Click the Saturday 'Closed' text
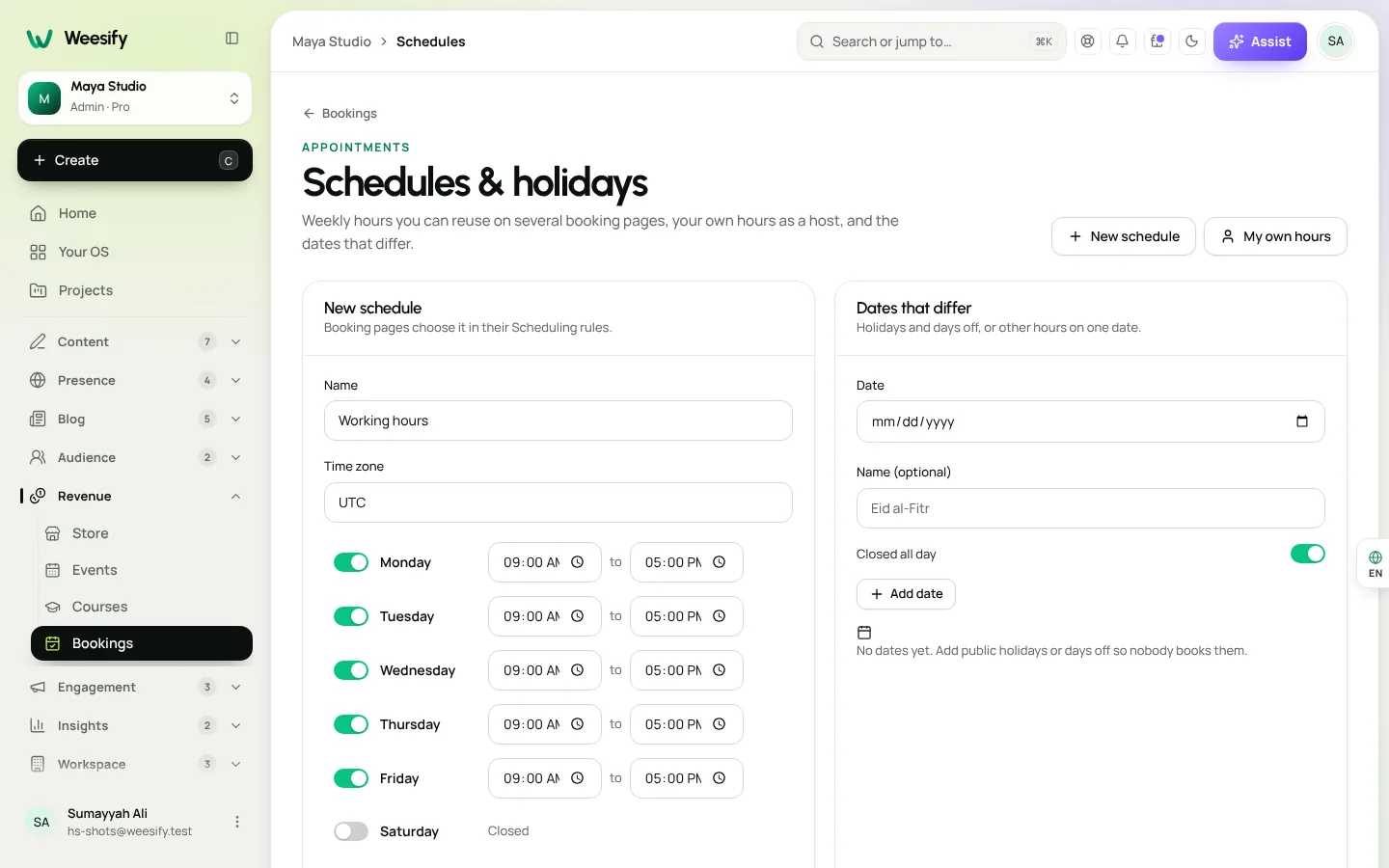1389x868 pixels. click(x=508, y=830)
